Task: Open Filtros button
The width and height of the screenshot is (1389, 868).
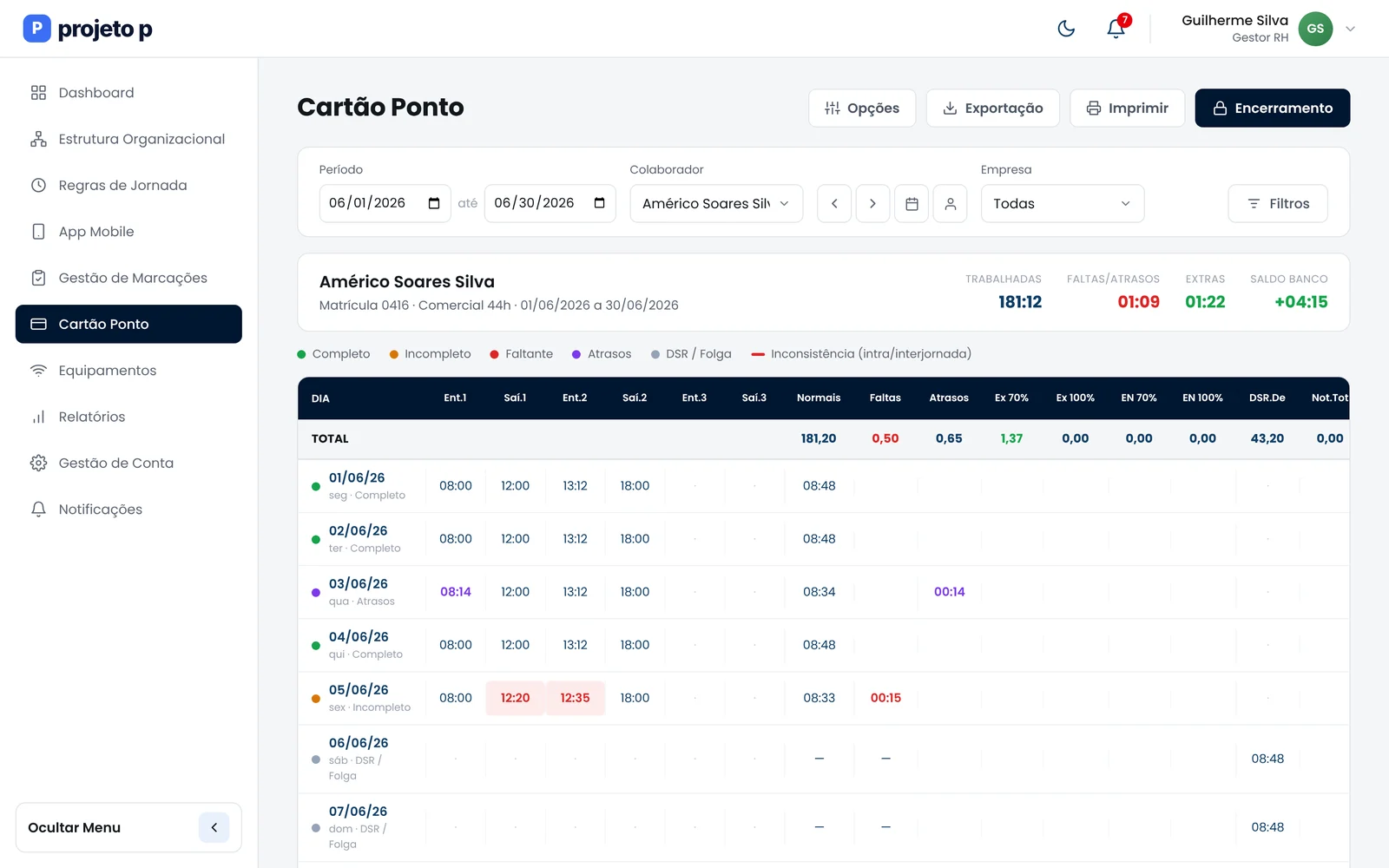Action: click(x=1278, y=203)
